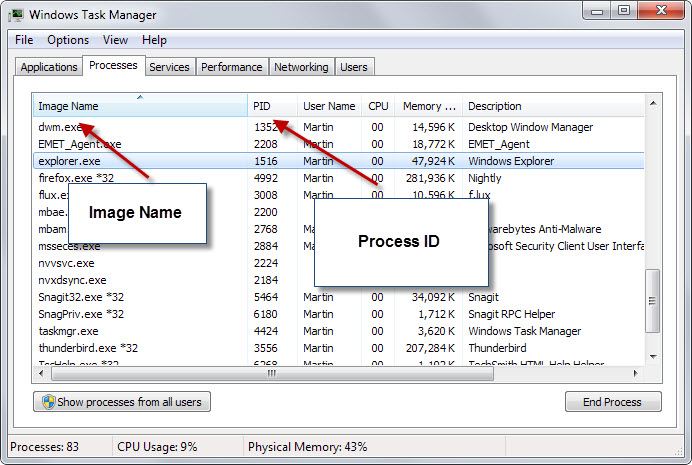Maximize the Task Manager window

[624, 11]
